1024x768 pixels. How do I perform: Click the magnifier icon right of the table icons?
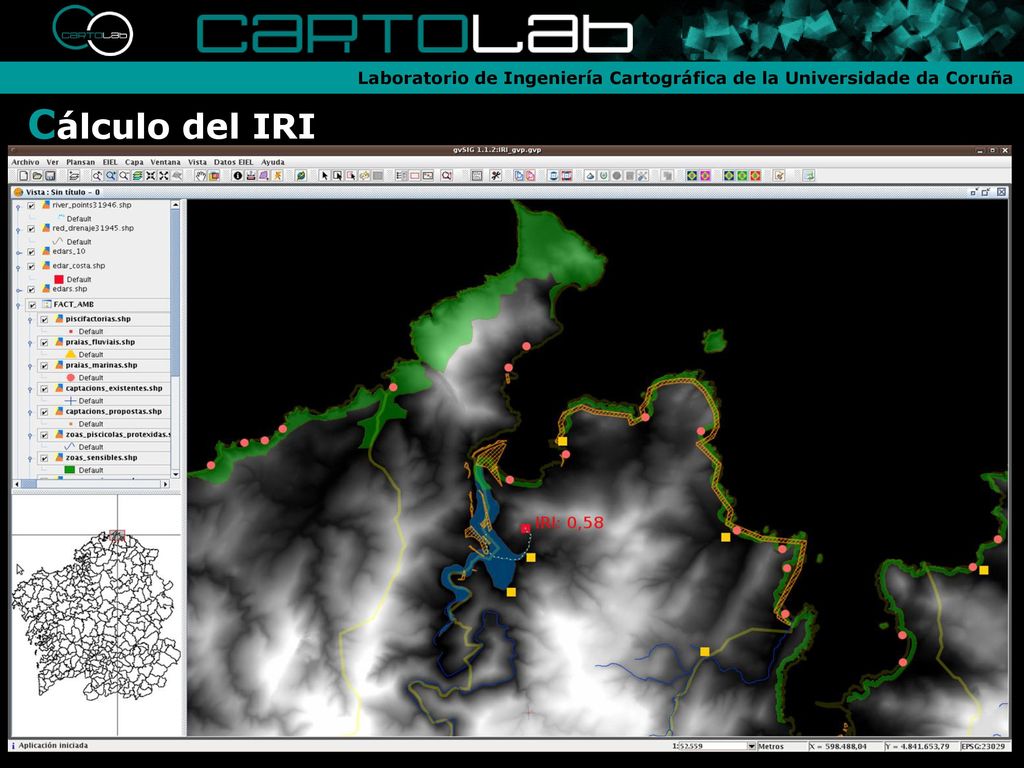tap(447, 176)
